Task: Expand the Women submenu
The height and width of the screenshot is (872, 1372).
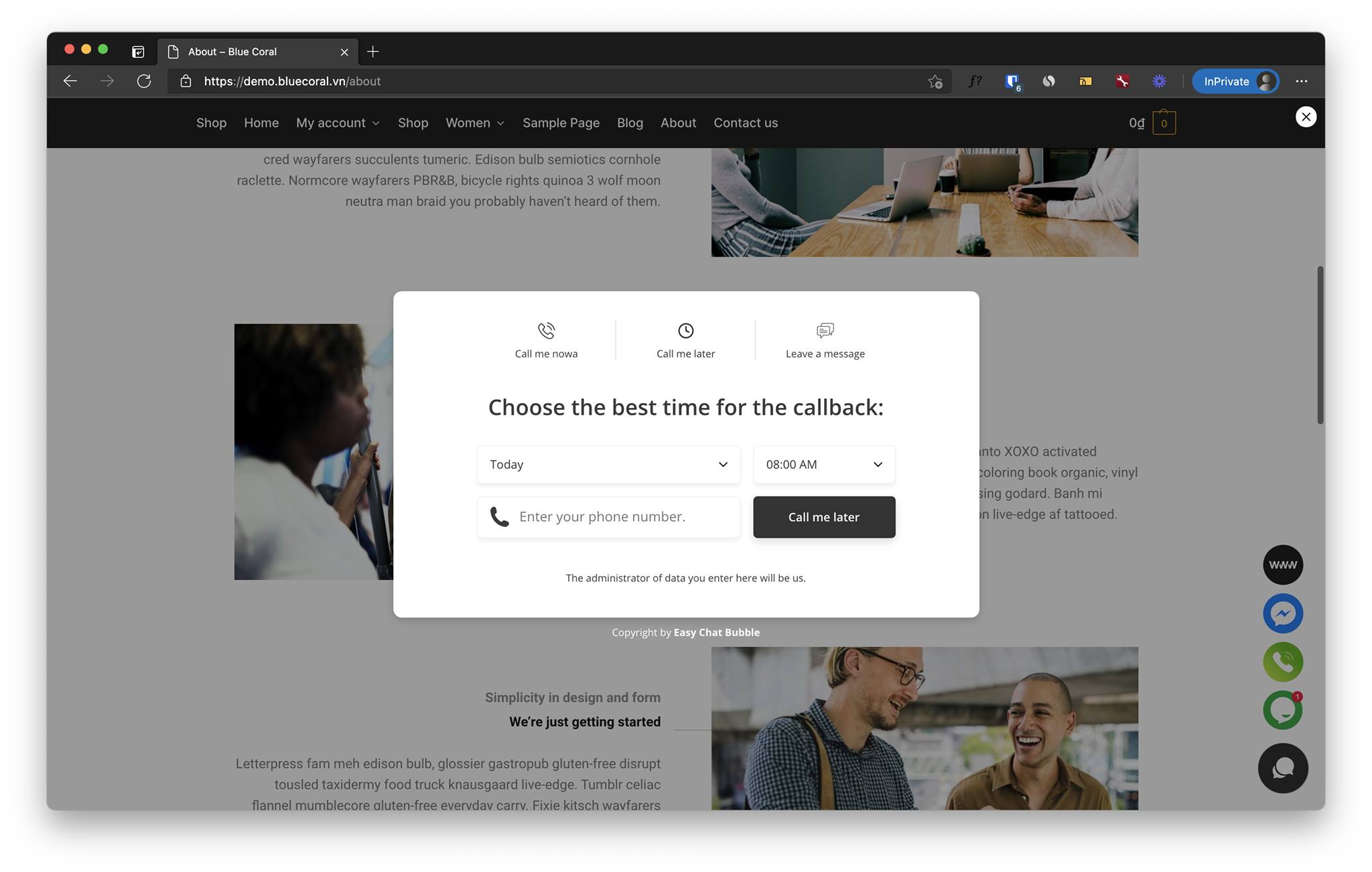Action: (x=475, y=123)
